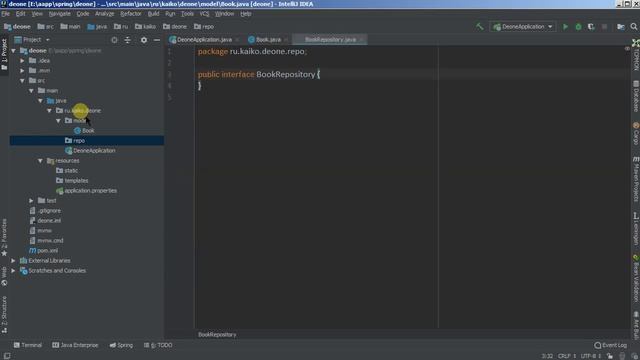Expand the .mvn folder

point(22,71)
